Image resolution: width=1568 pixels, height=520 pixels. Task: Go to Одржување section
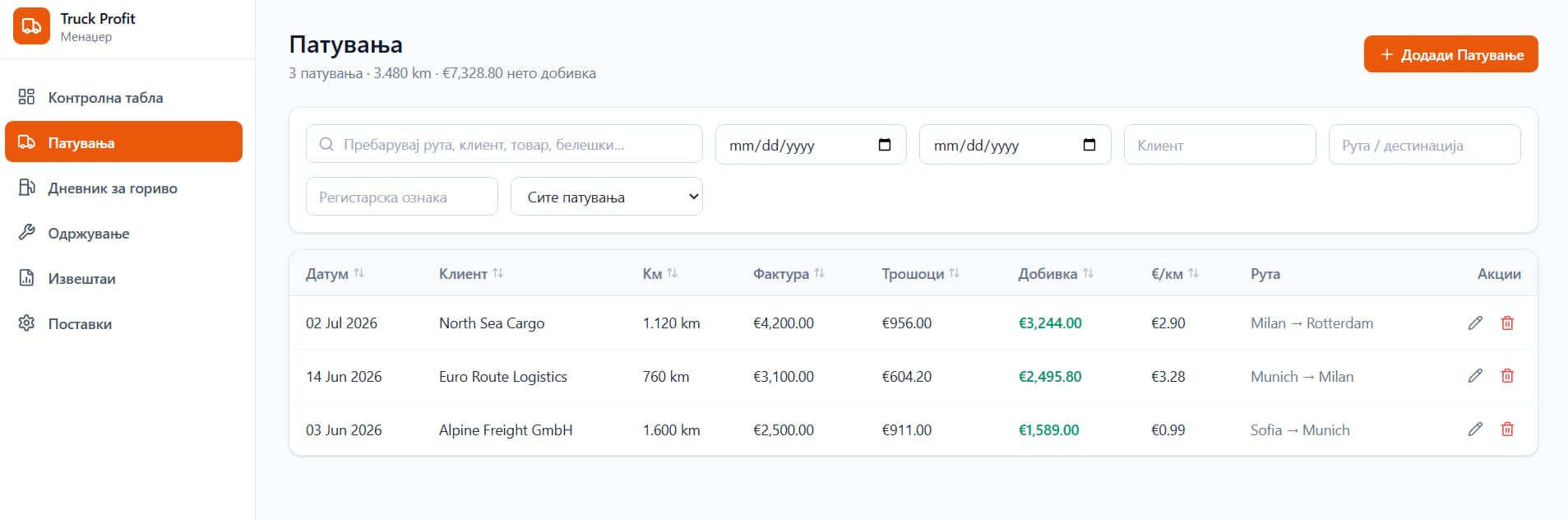tap(123, 233)
